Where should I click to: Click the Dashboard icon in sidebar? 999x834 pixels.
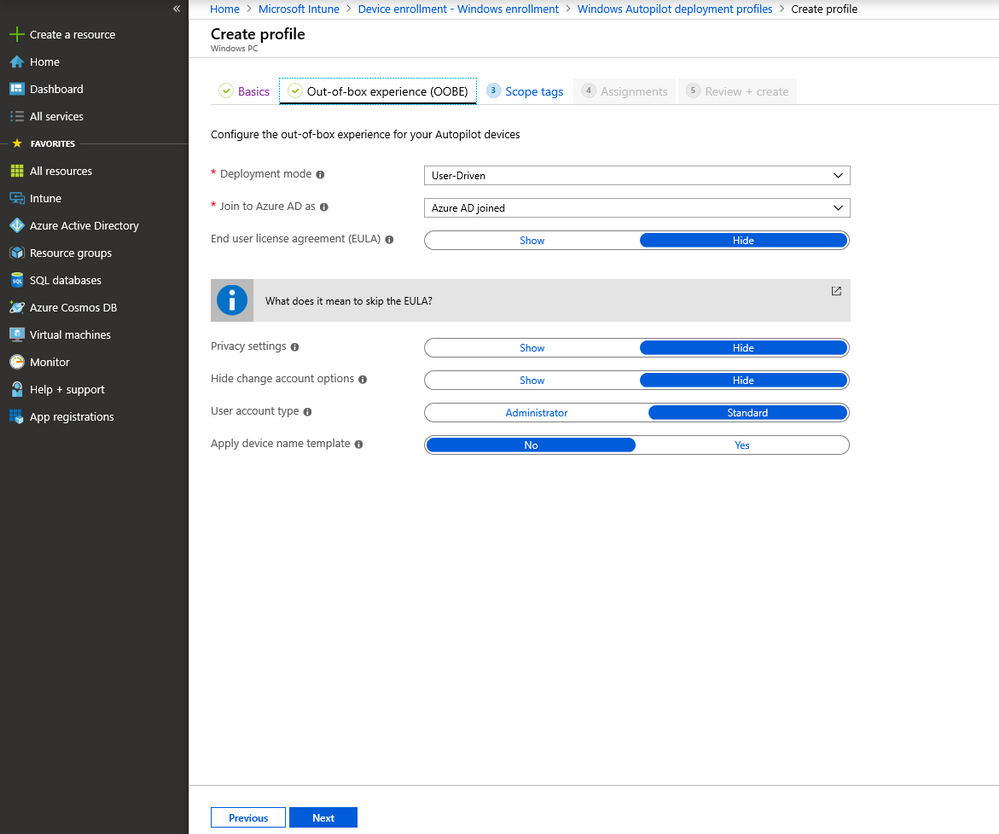17,89
